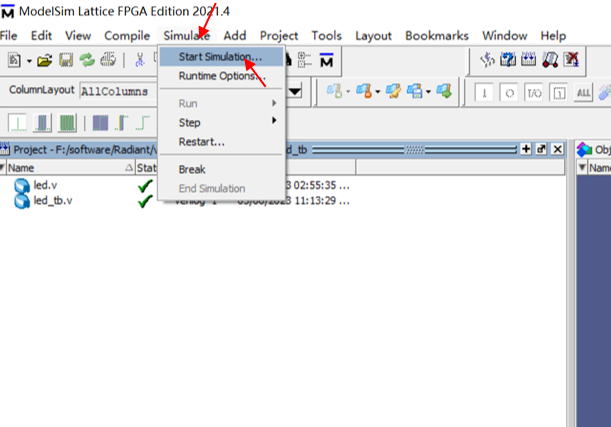This screenshot has width=611, height=427.
Task: Open the column filter triangle left of Name
Action: tap(2, 168)
